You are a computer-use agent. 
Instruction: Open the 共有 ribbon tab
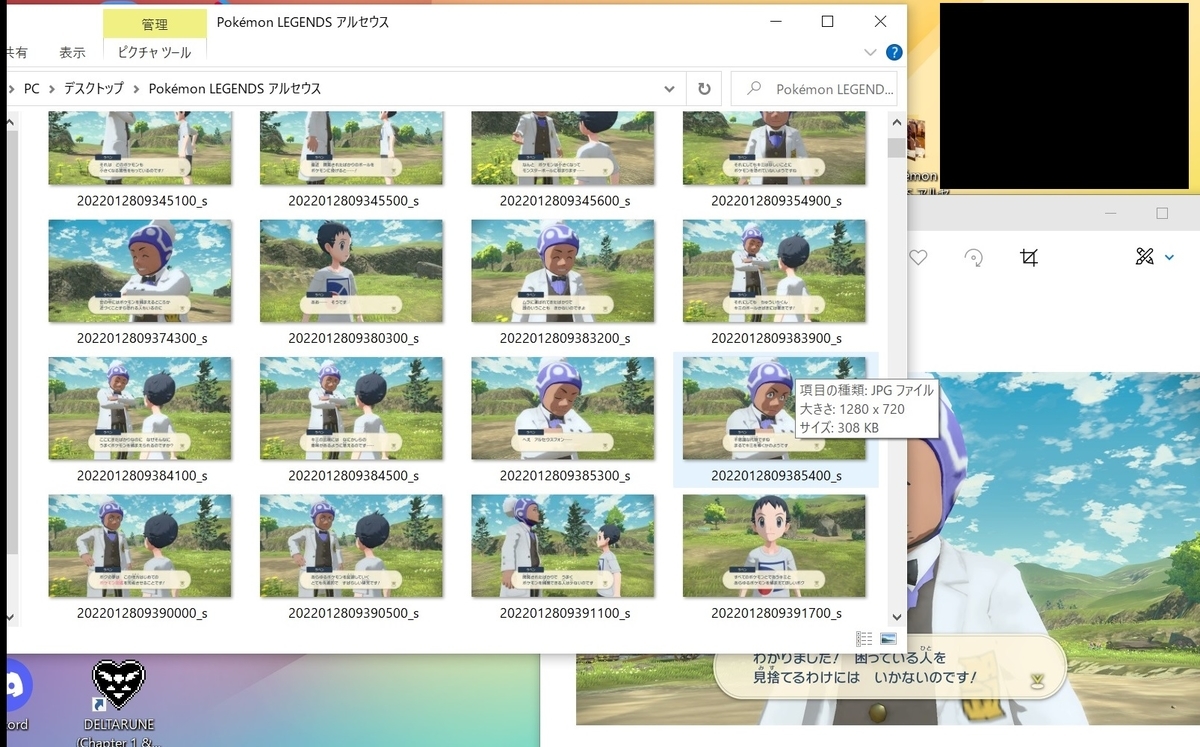[15, 52]
